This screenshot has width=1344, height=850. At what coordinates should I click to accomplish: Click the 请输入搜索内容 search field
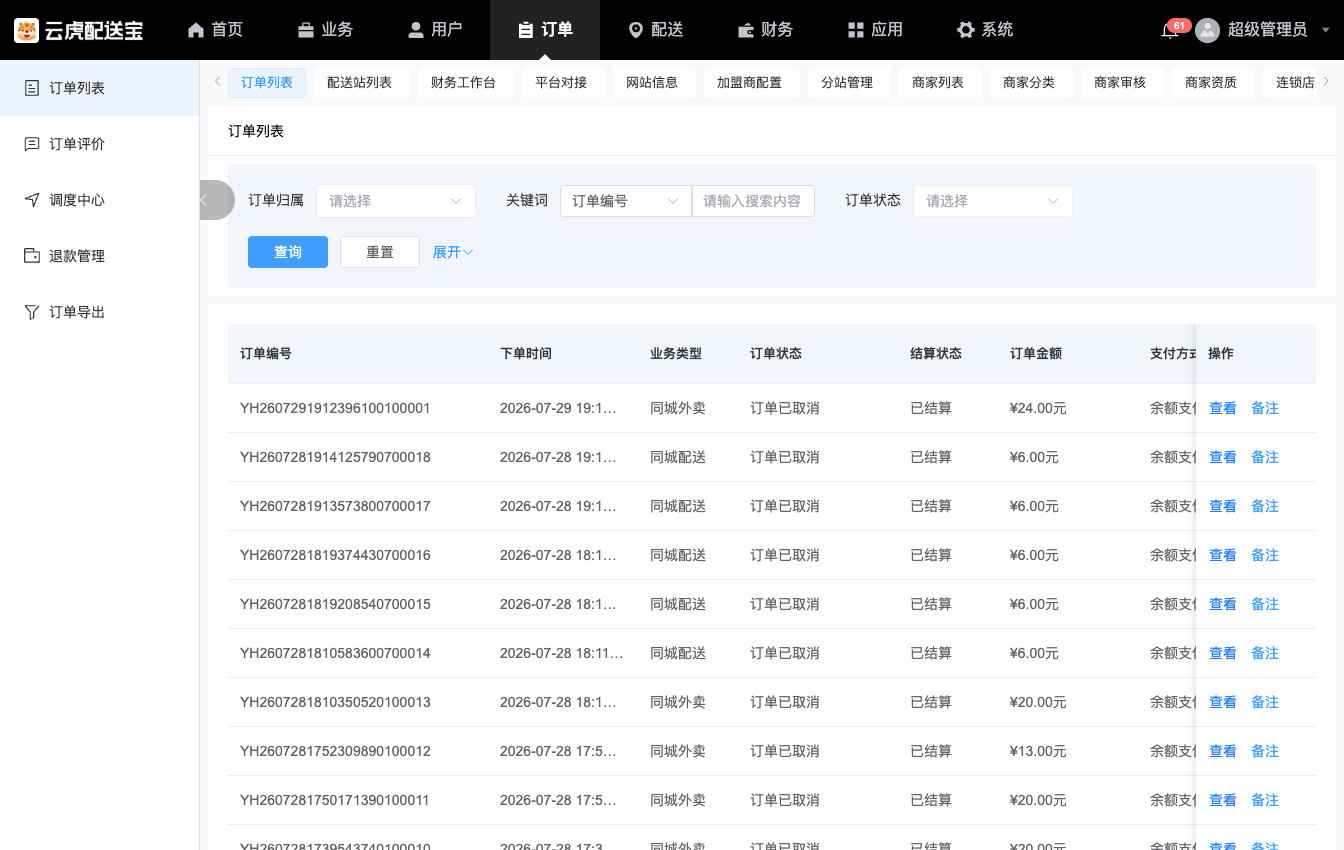point(753,201)
